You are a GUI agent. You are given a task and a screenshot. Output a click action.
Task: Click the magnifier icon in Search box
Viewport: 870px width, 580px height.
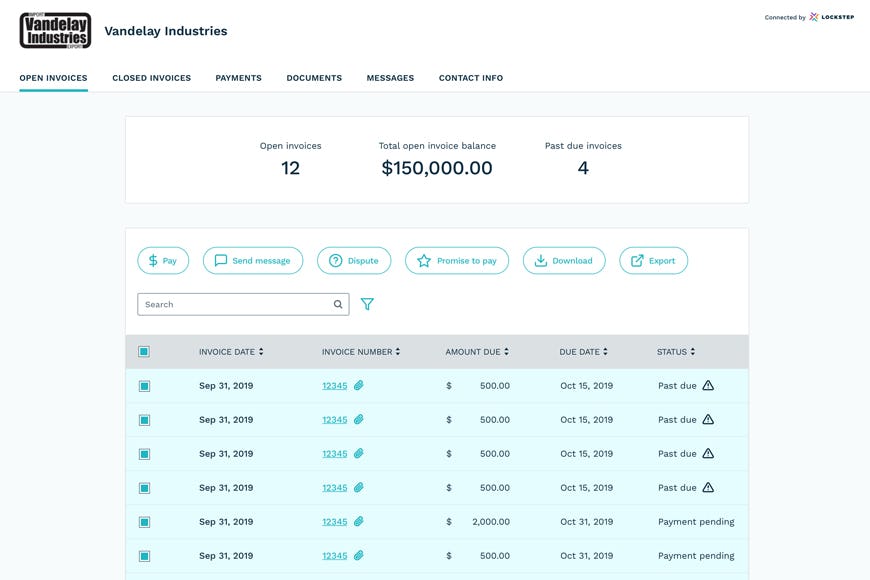point(337,304)
